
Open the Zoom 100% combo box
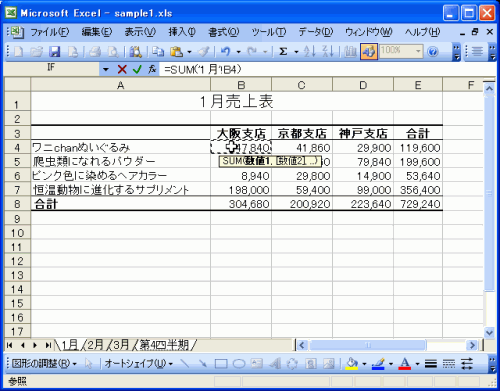pos(401,51)
